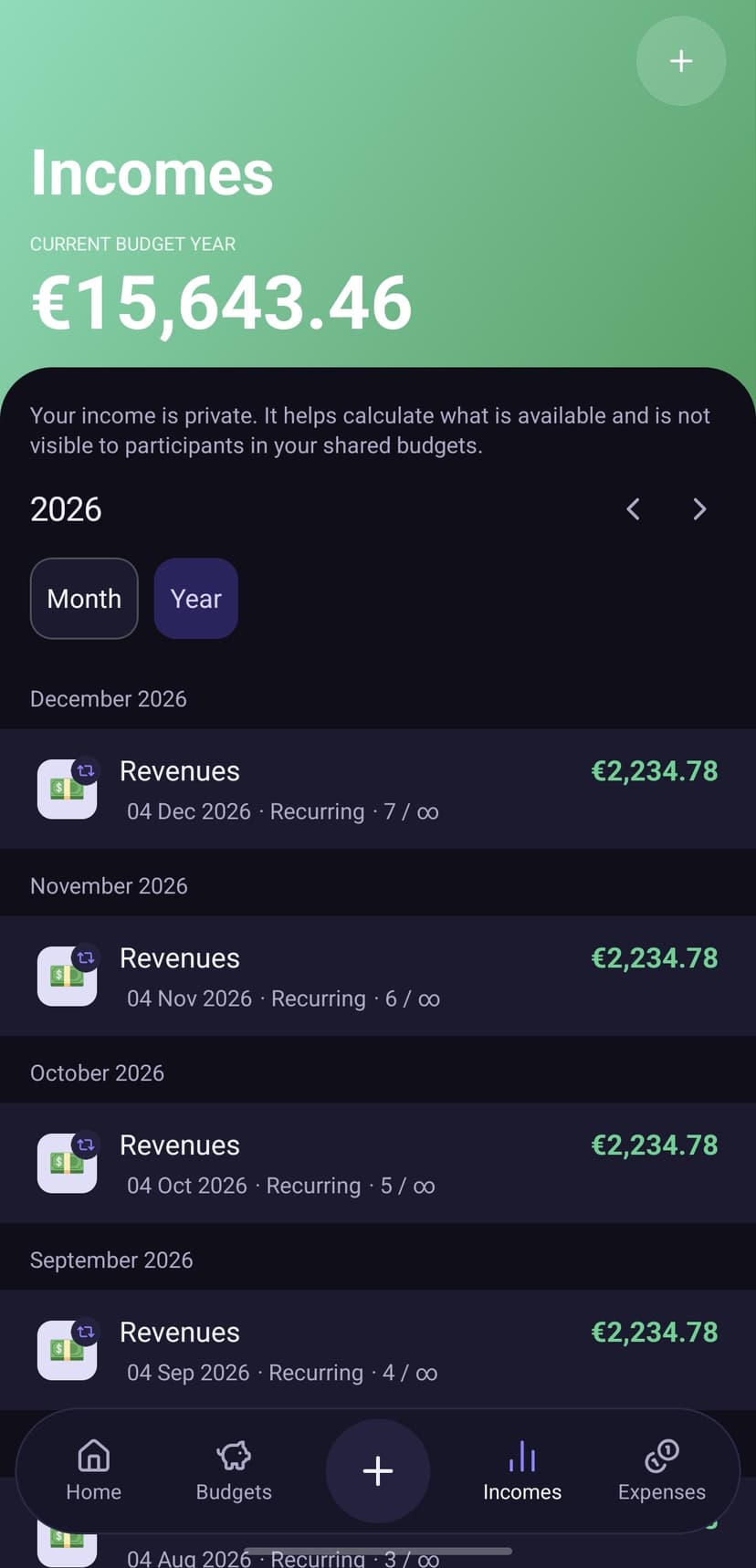Open the 04 Dec 2026 Revenues entry
Screen dimensions: 756x1568
[378, 789]
